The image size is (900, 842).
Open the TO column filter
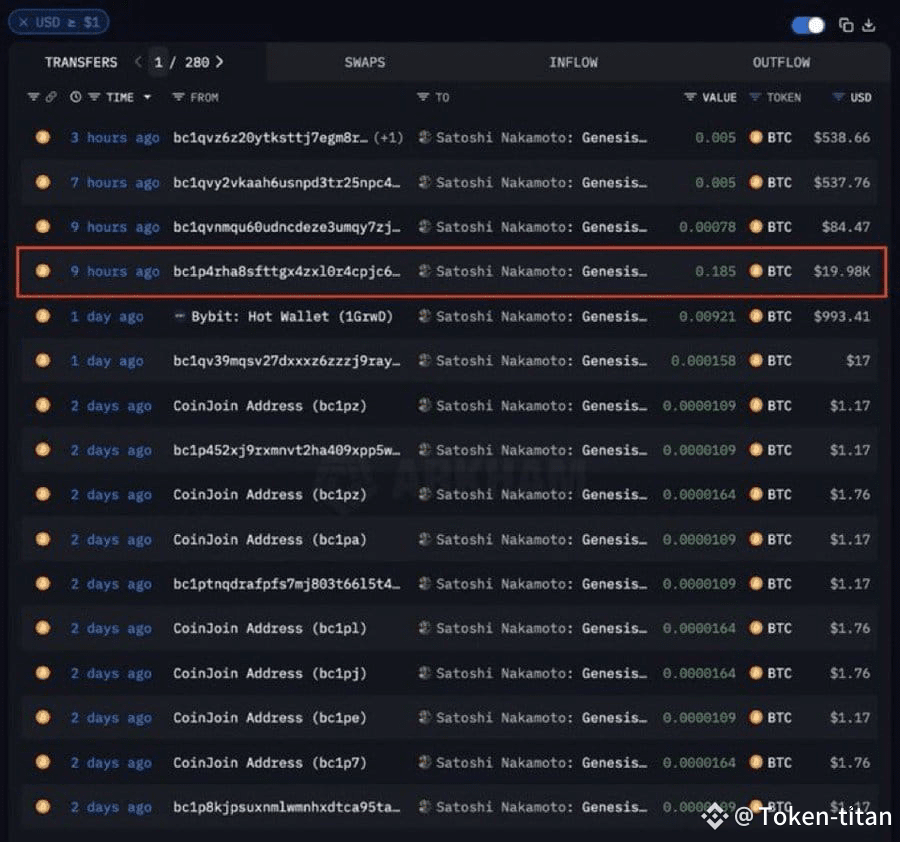(x=423, y=97)
